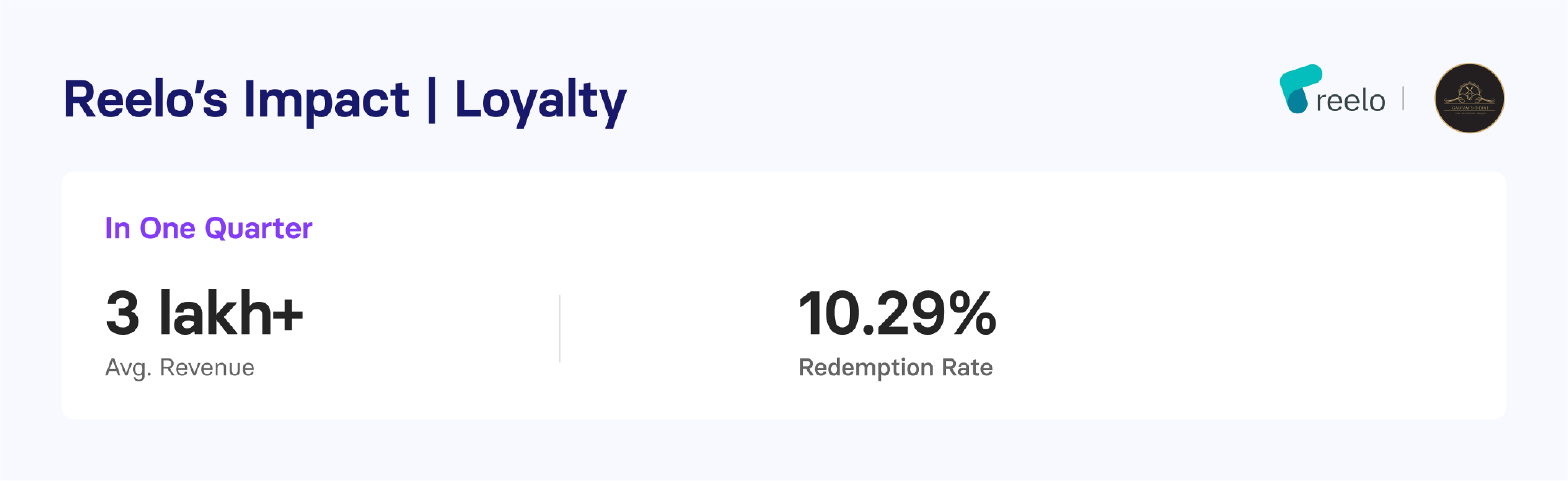Click the 'Avg. Revenue' label
1568x481 pixels.
179,368
